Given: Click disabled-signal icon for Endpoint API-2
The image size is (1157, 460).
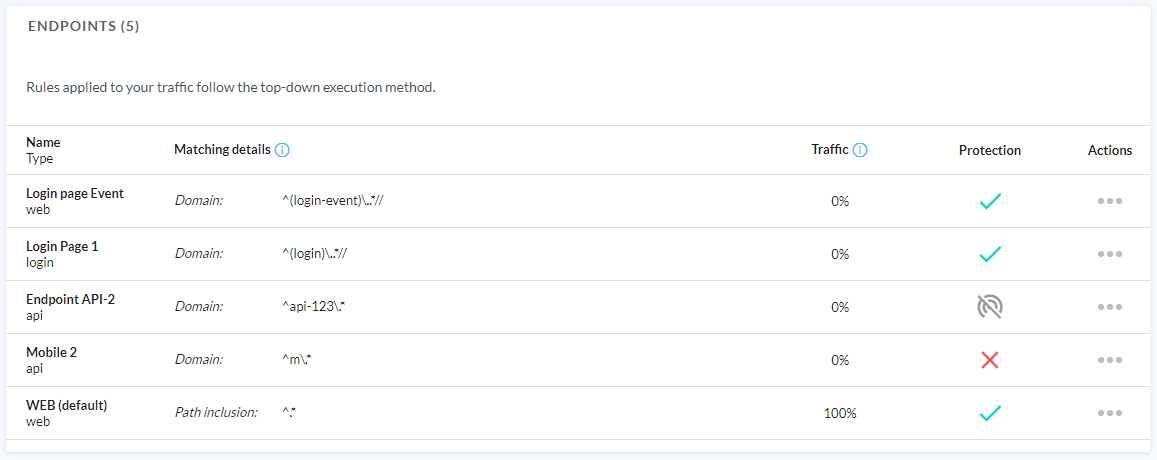Looking at the screenshot, I should (990, 307).
